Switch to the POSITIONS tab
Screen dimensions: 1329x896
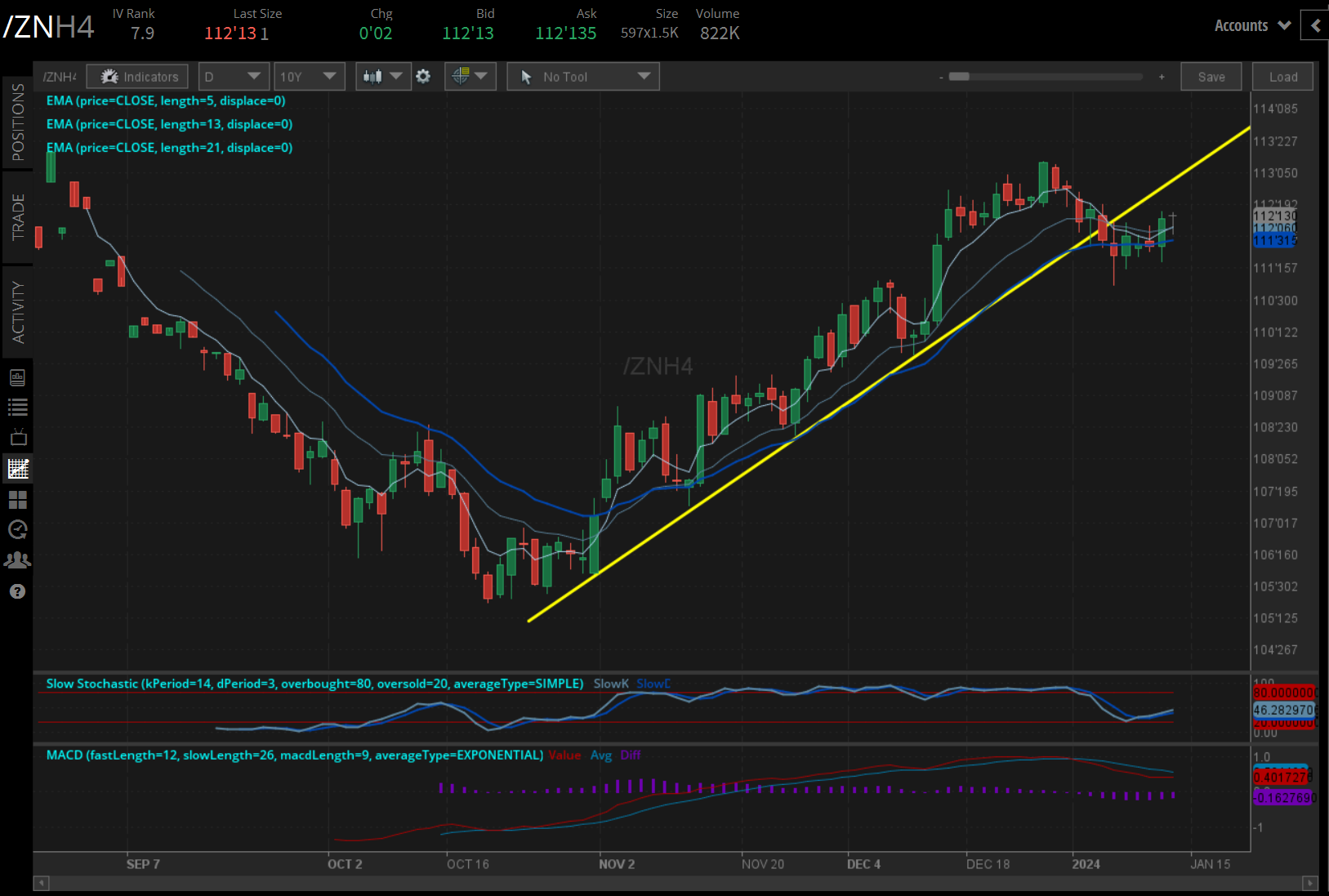[x=17, y=123]
